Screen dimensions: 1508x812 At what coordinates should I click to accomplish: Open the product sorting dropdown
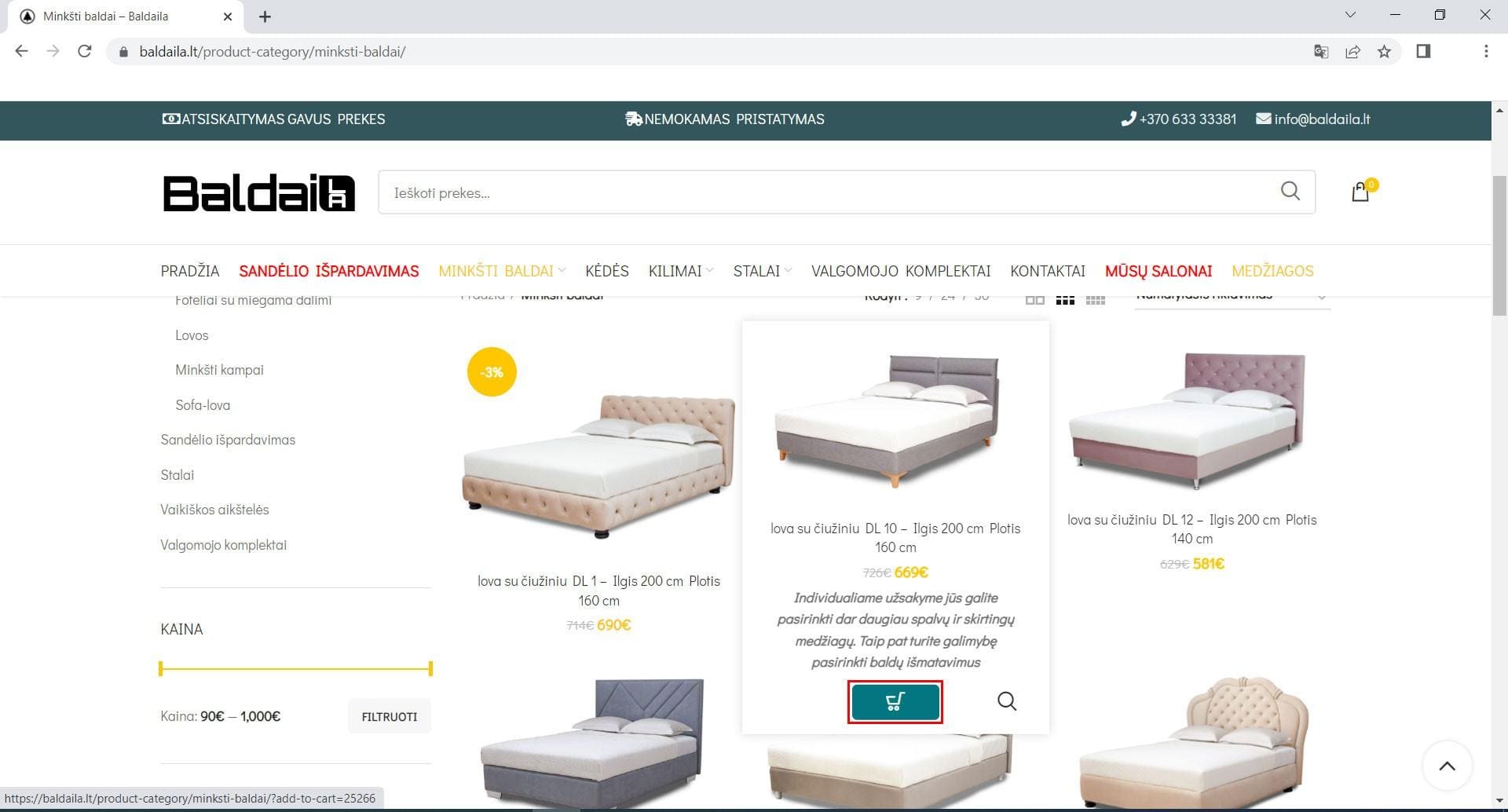coord(1232,298)
